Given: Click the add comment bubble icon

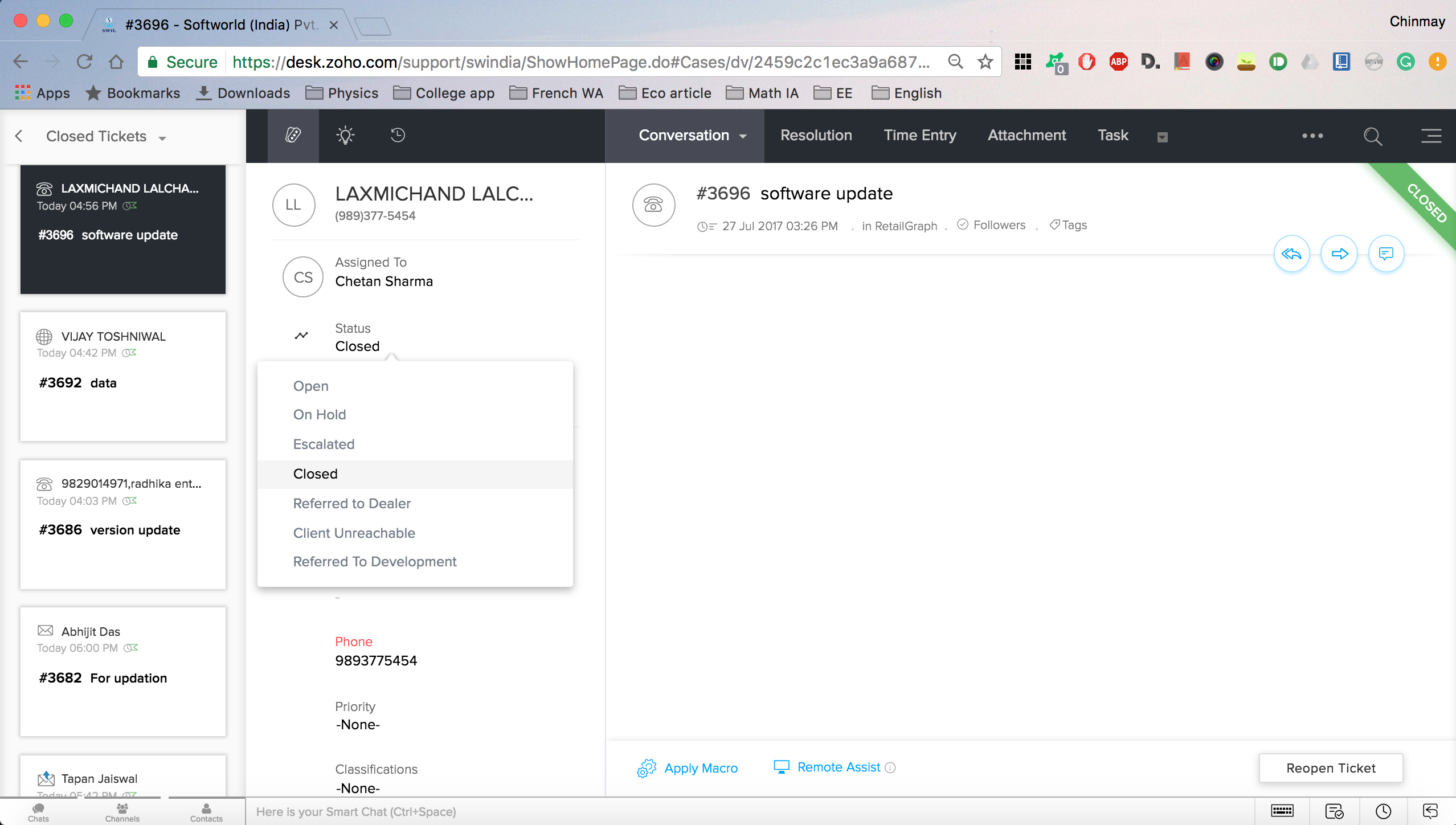Looking at the screenshot, I should click(1385, 254).
